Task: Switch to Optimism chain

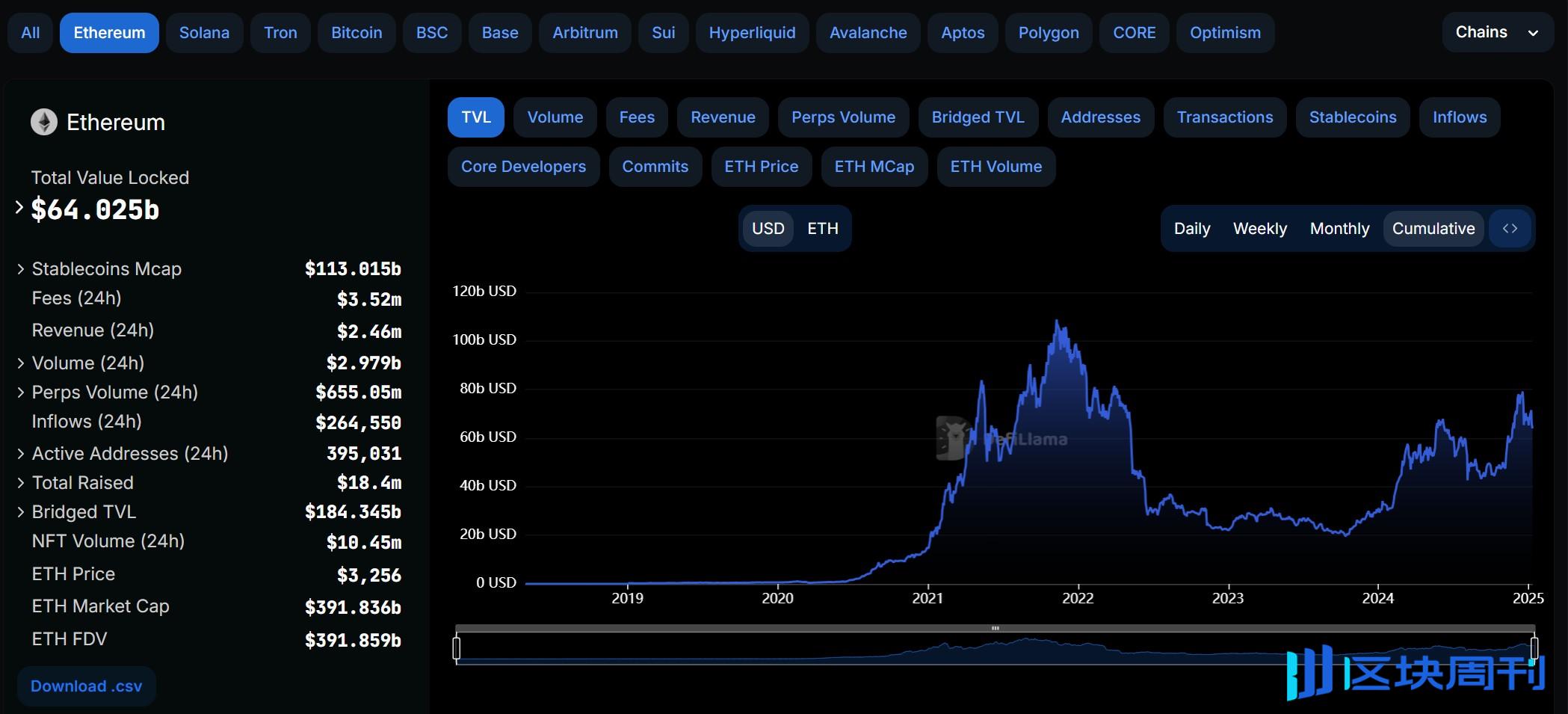Action: coord(1225,33)
